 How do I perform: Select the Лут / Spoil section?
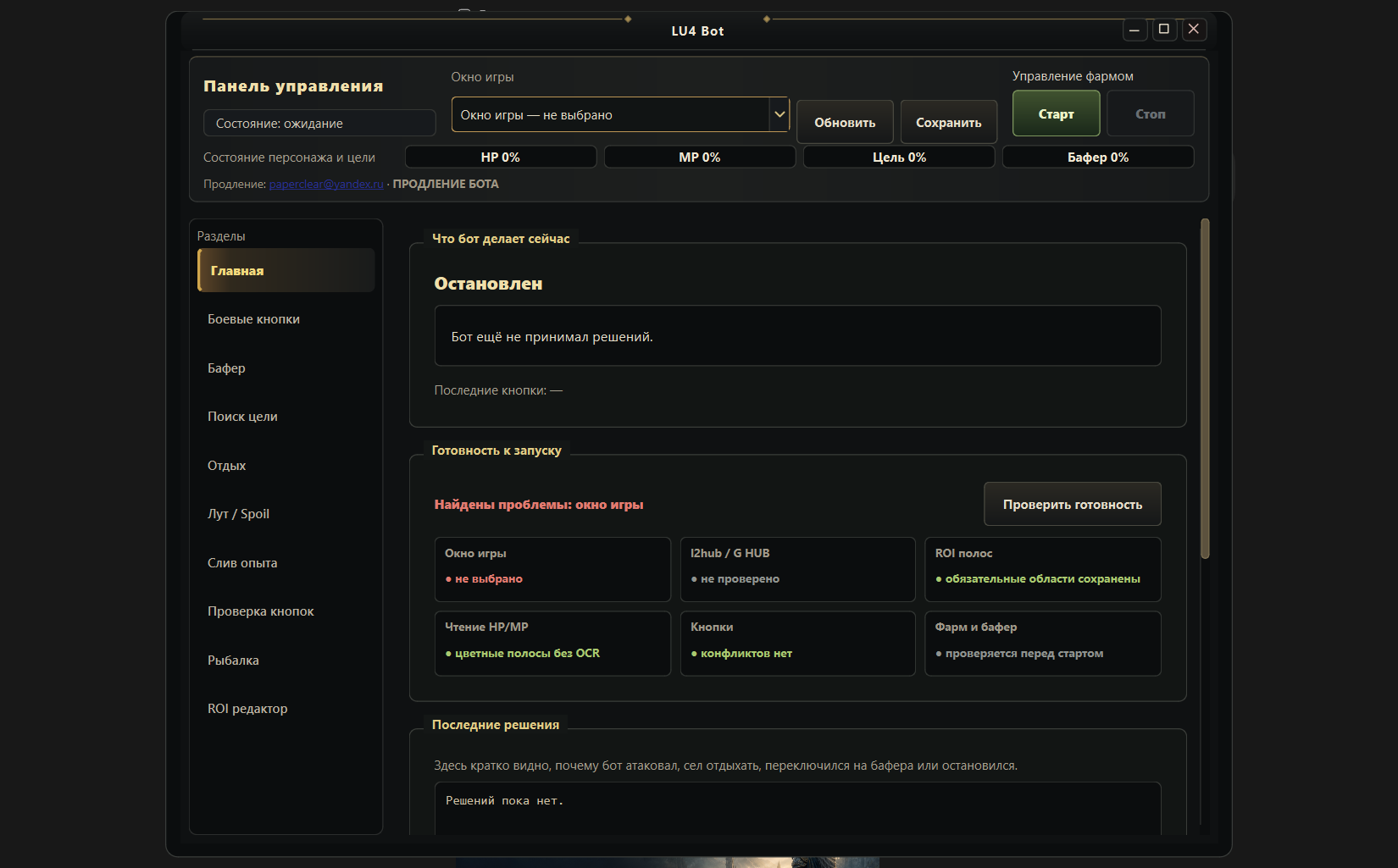tap(286, 514)
